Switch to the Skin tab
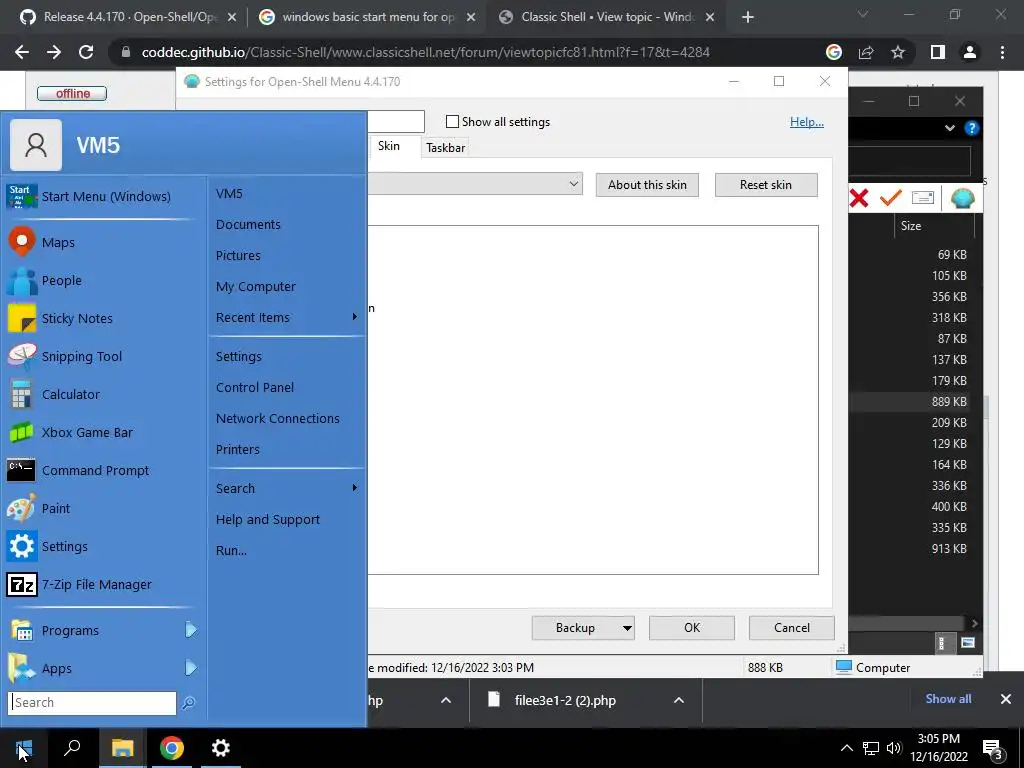The width and height of the screenshot is (1024, 768). [389, 146]
